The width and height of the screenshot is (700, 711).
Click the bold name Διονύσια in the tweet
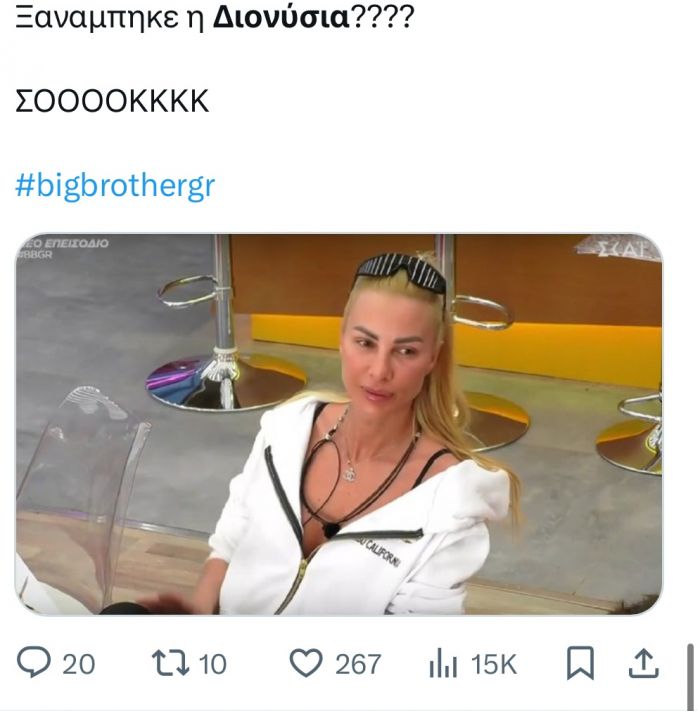[281, 18]
